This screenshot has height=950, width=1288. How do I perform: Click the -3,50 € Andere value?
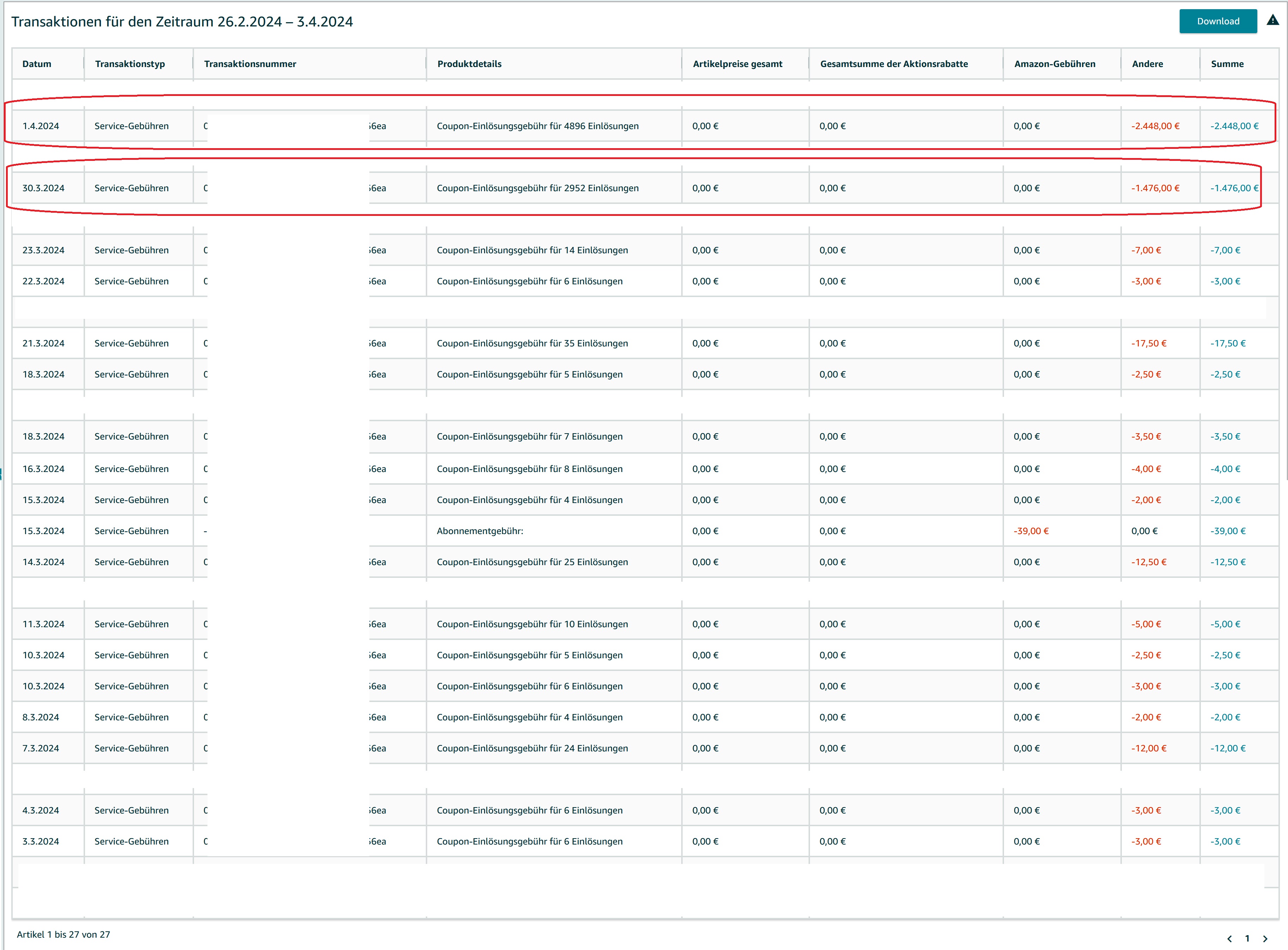coord(1146,436)
